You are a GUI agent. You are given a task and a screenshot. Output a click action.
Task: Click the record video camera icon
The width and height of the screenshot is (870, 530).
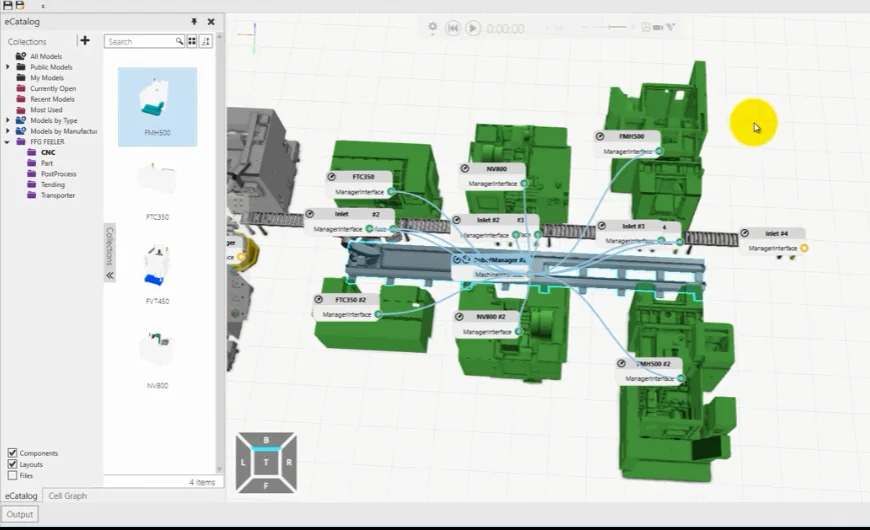point(658,27)
